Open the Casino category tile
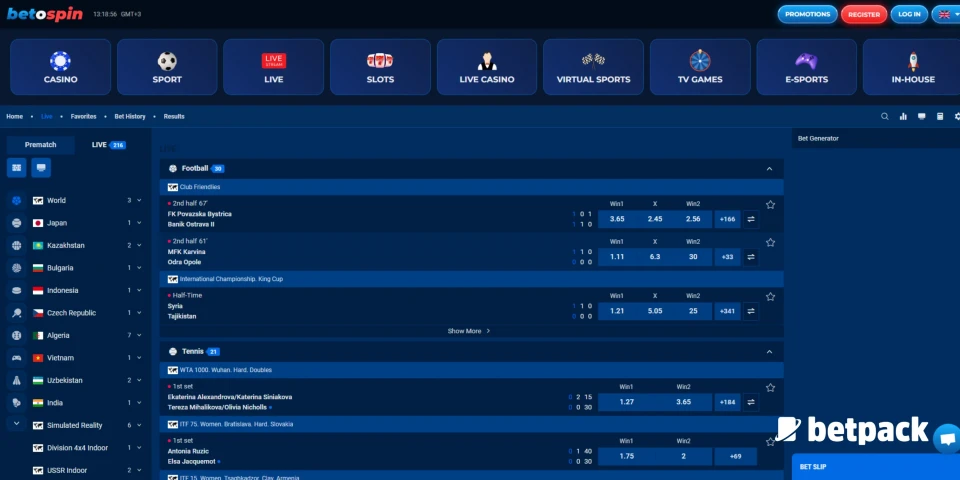This screenshot has height=480, width=960. coord(61,67)
